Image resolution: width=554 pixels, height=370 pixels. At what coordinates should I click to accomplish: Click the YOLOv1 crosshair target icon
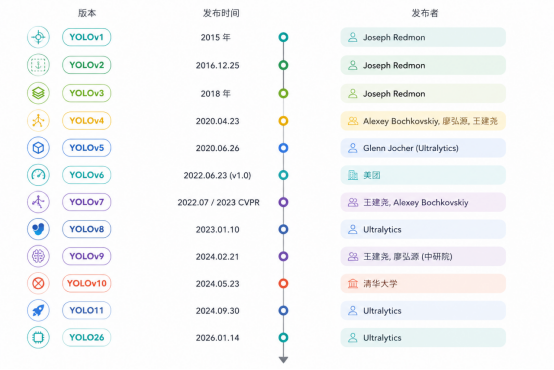38,37
